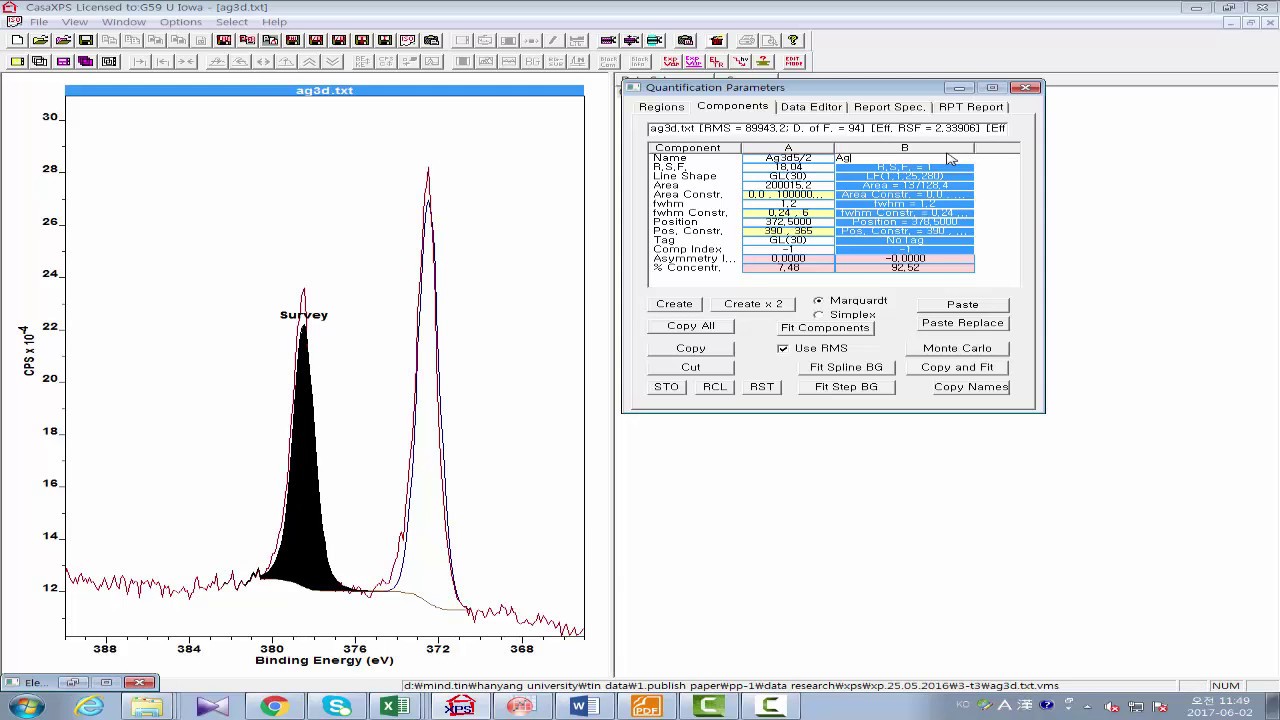
Task: Select the Simplex fitting radio button
Action: tap(819, 315)
